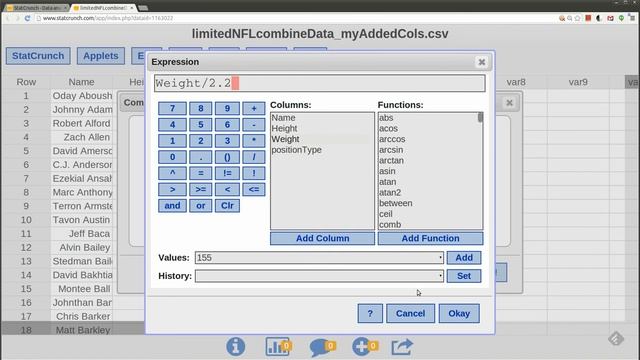Screen dimensions: 640x360
Task: Click the info icon in the bottom bar
Action: tap(236, 347)
